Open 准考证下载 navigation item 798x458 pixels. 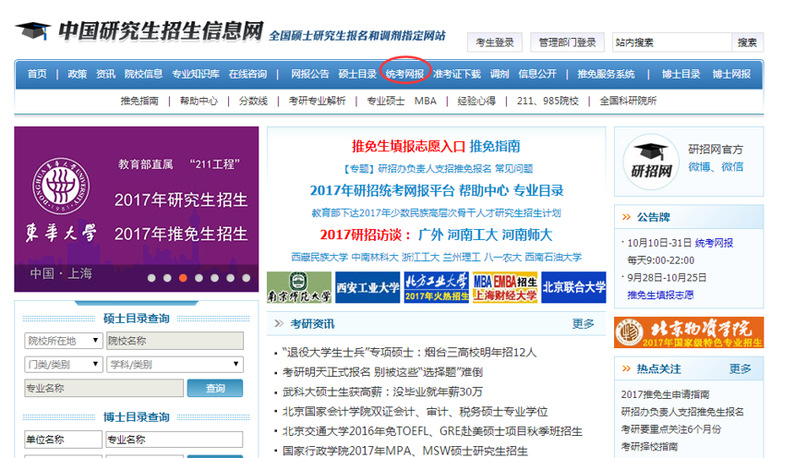(x=457, y=74)
